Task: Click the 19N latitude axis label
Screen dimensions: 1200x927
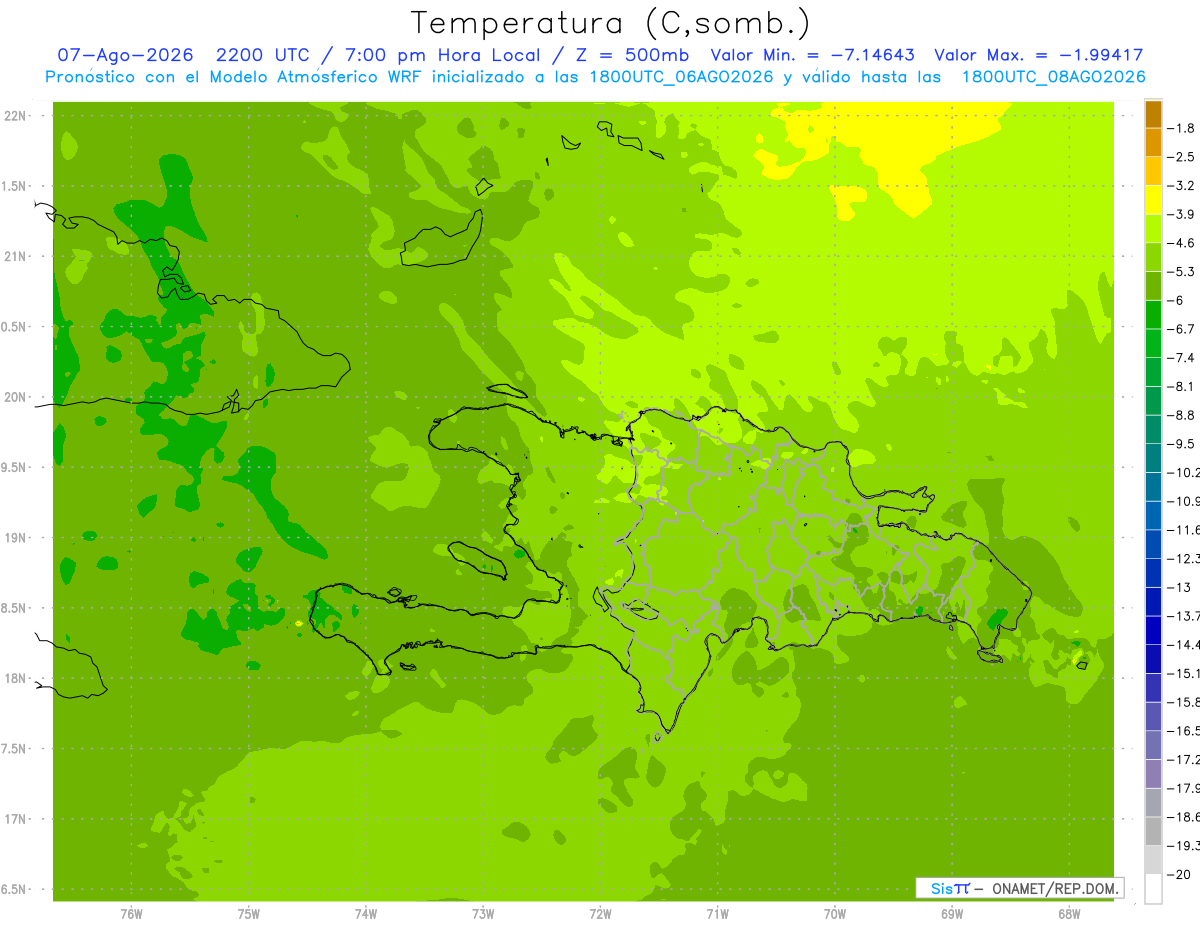Action: [15, 538]
